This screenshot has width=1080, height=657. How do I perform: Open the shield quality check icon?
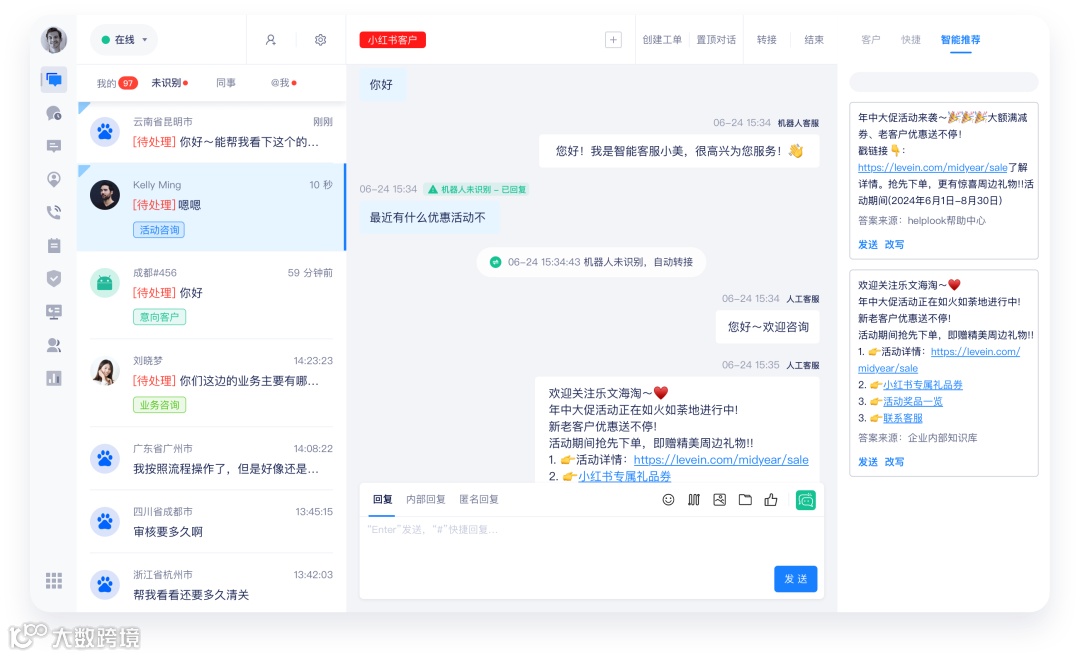click(54, 278)
